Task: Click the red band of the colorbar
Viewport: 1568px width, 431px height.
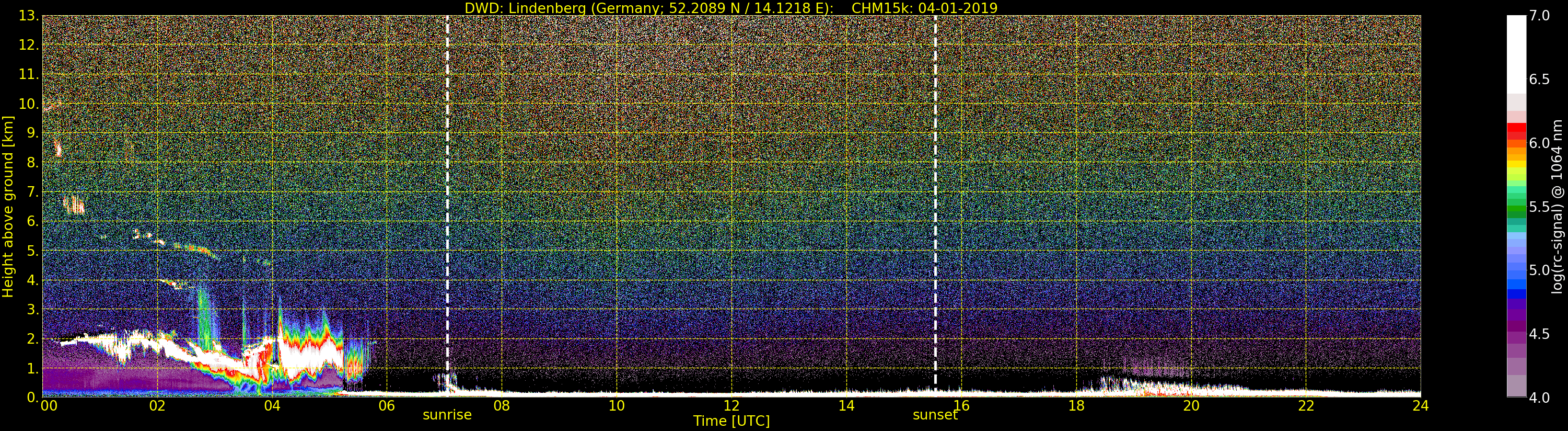Action: point(1516,130)
